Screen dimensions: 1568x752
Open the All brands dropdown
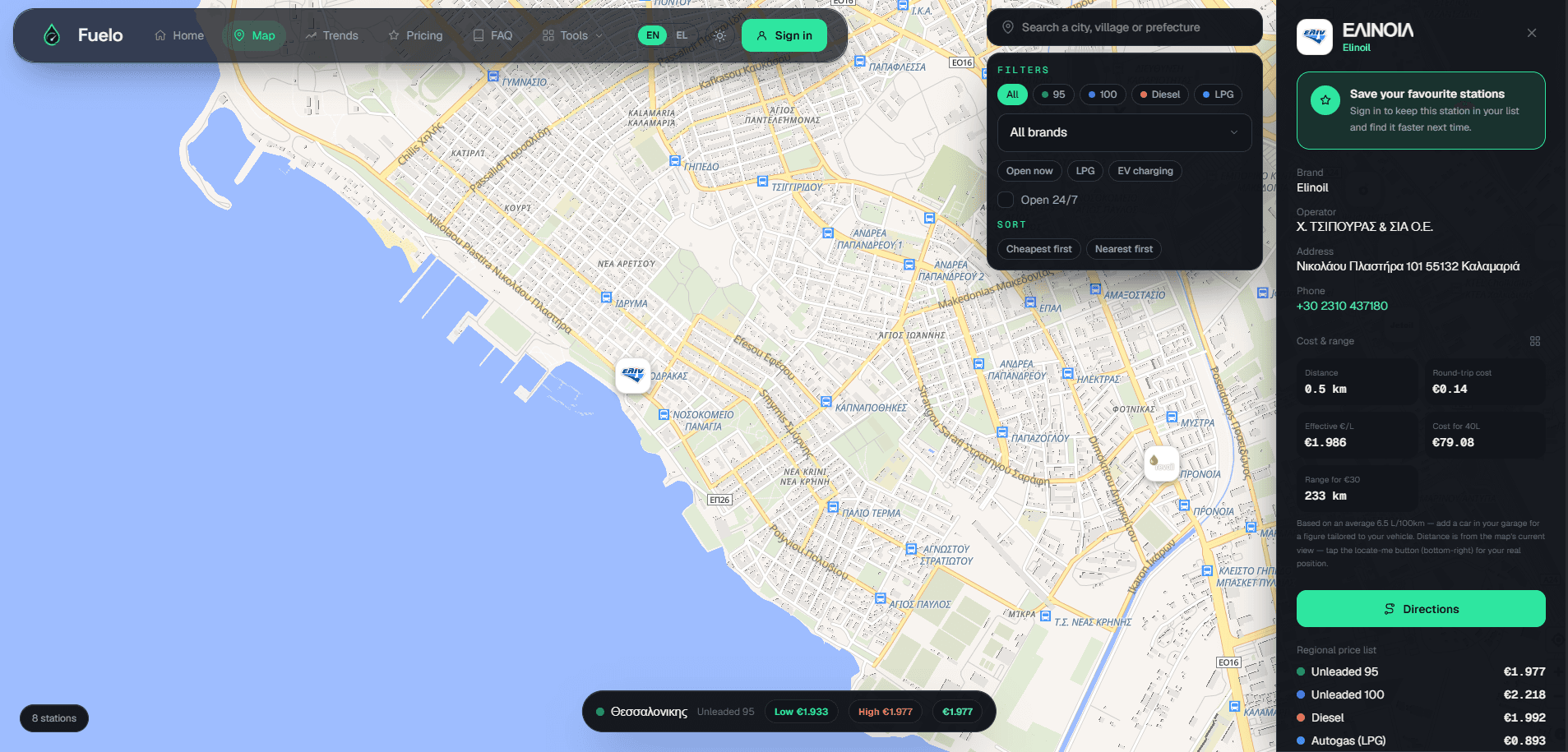coord(1124,132)
